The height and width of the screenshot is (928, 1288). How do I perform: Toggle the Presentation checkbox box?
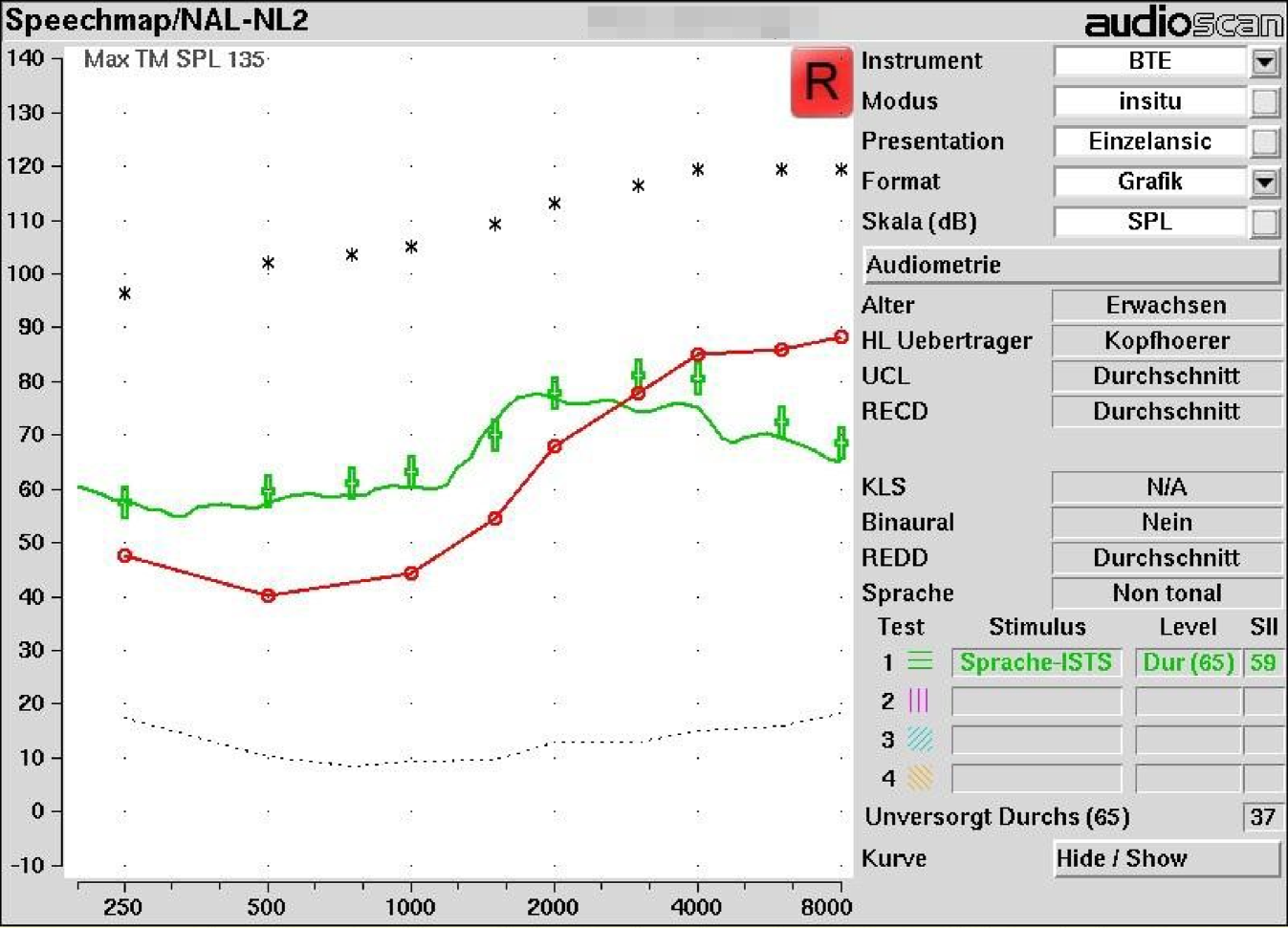[1264, 141]
